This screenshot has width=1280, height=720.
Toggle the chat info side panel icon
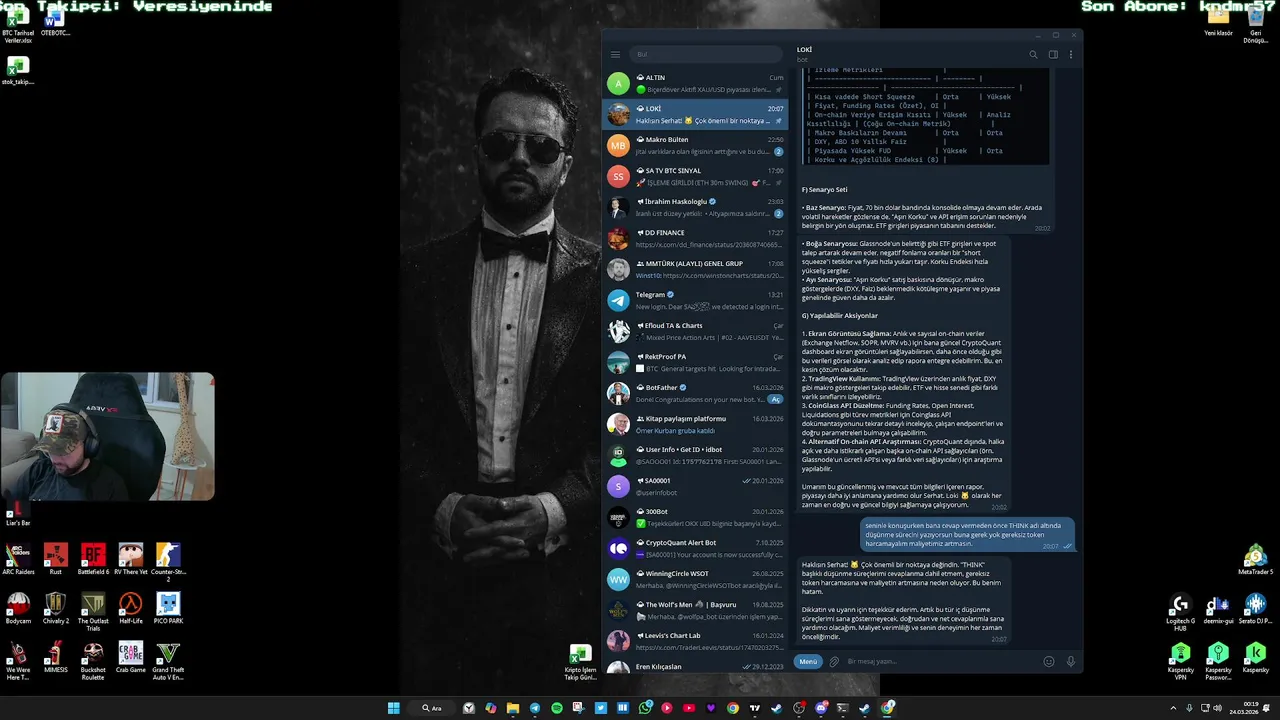(x=1053, y=54)
